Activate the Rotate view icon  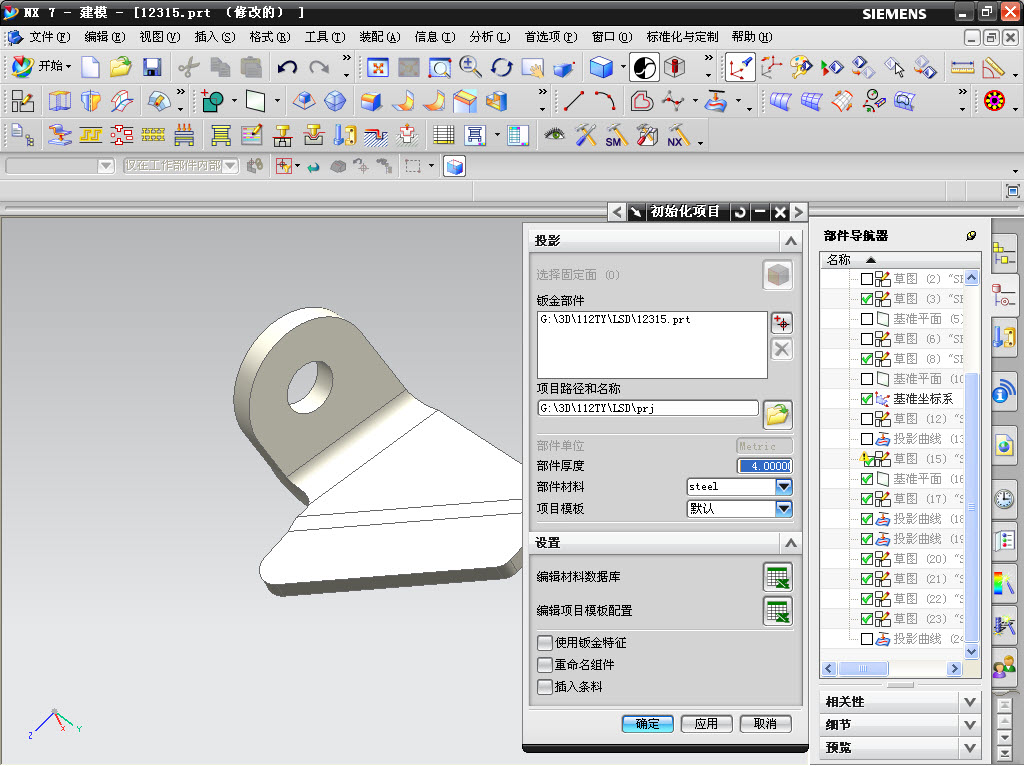tap(502, 67)
